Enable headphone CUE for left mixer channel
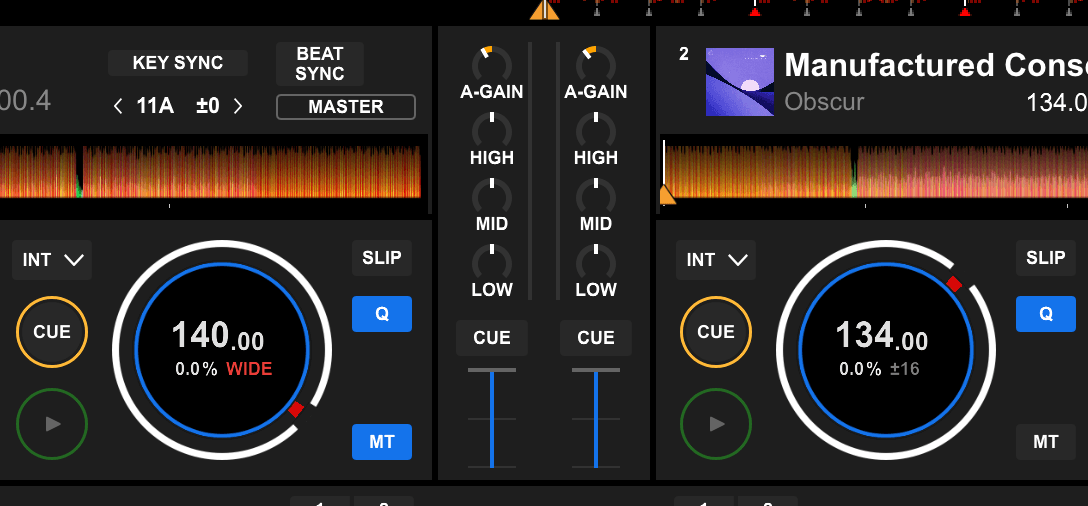The width and height of the screenshot is (1088, 506). click(492, 338)
